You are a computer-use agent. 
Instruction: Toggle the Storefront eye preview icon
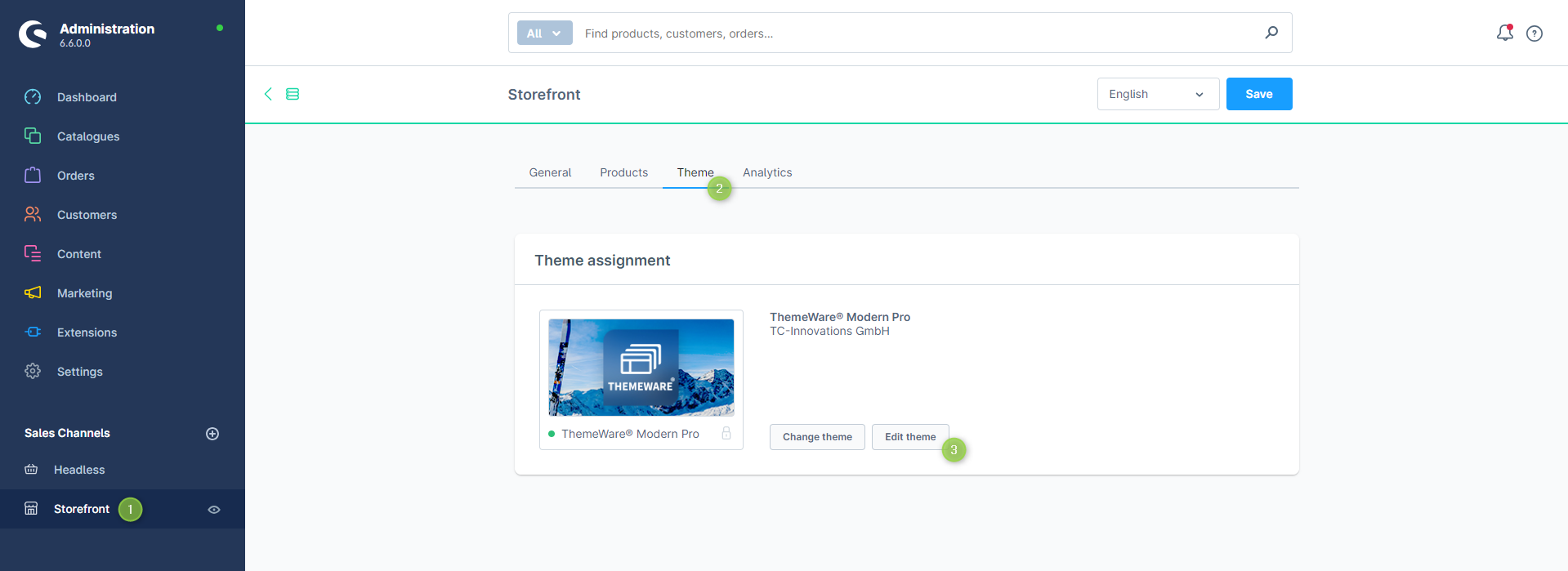click(214, 510)
